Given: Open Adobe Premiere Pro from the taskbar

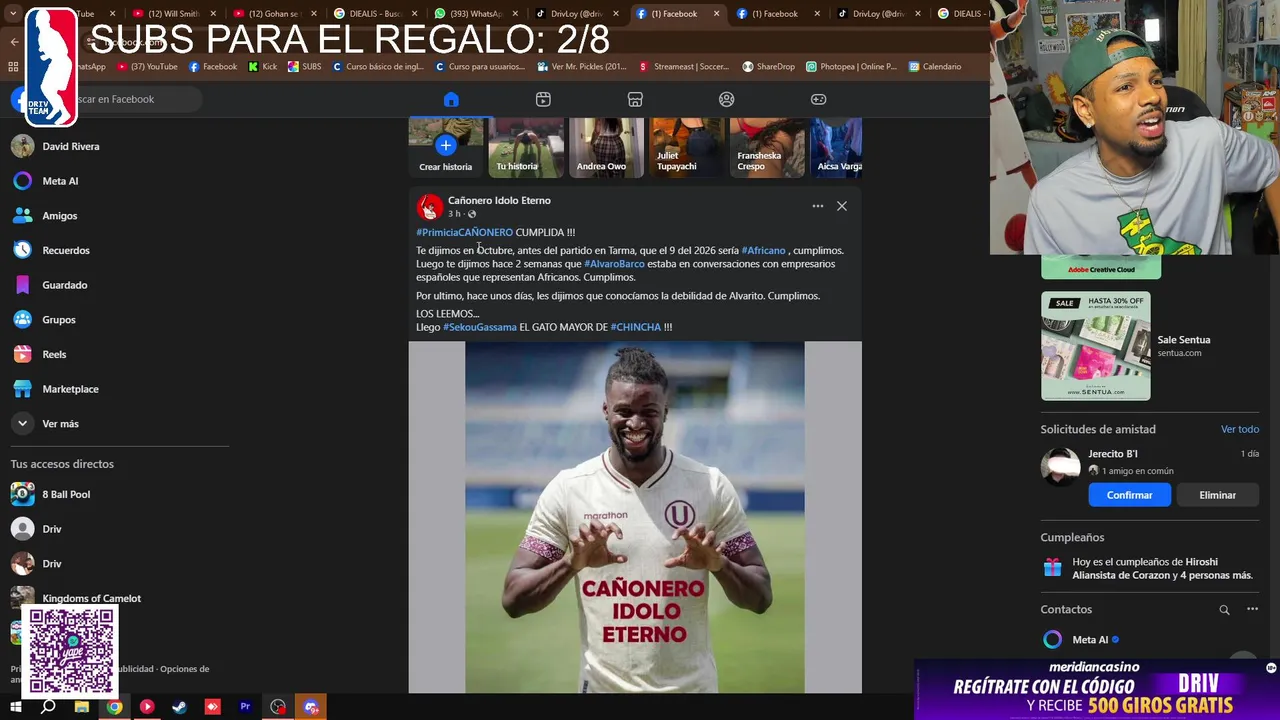Looking at the screenshot, I should 245,707.
